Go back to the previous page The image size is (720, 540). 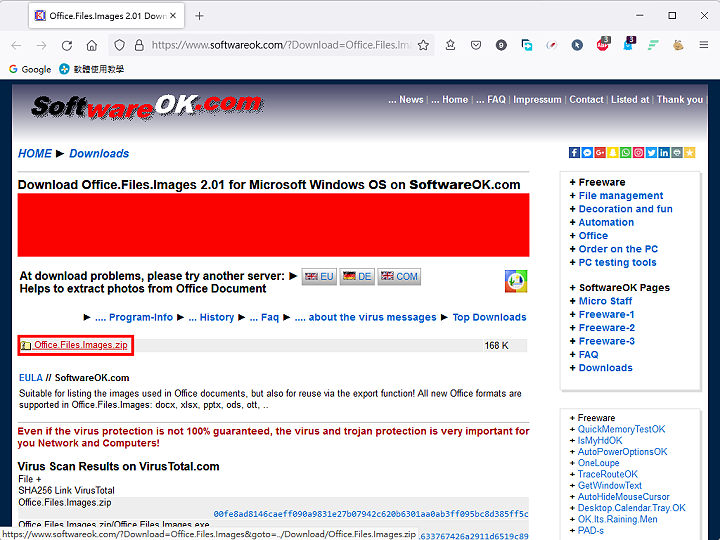[x=17, y=45]
